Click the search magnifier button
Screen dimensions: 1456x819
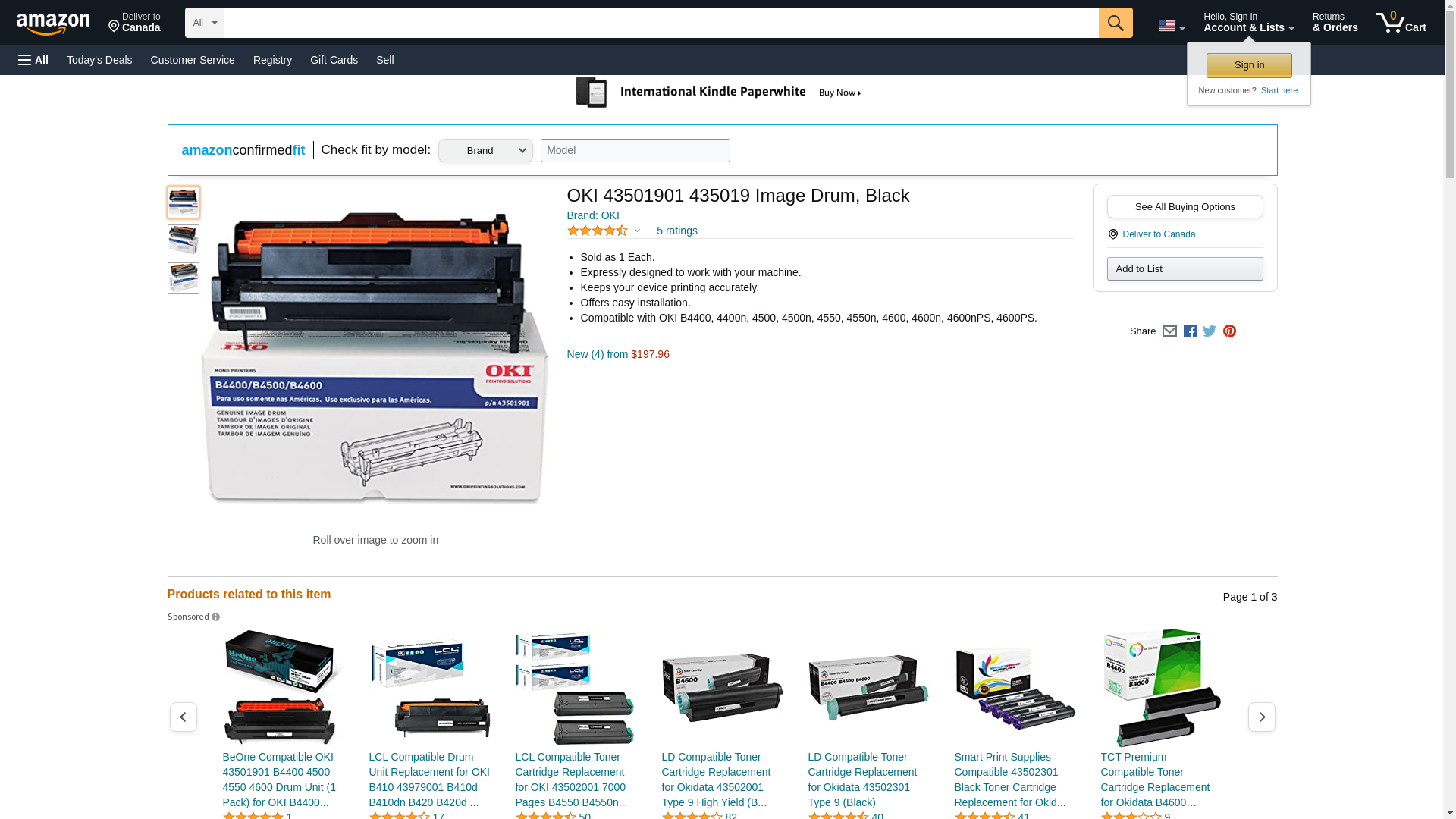pos(1115,23)
